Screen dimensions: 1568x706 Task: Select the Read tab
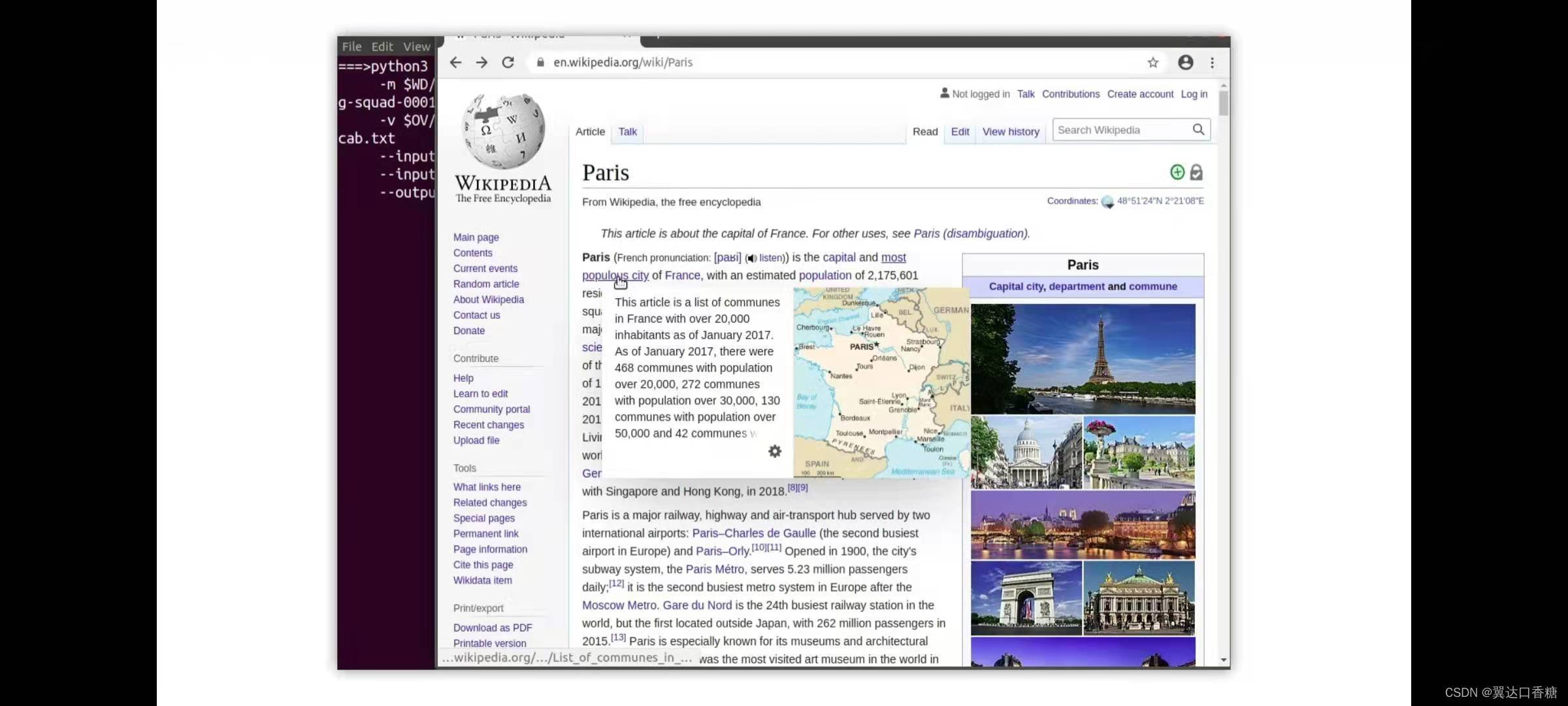[925, 131]
